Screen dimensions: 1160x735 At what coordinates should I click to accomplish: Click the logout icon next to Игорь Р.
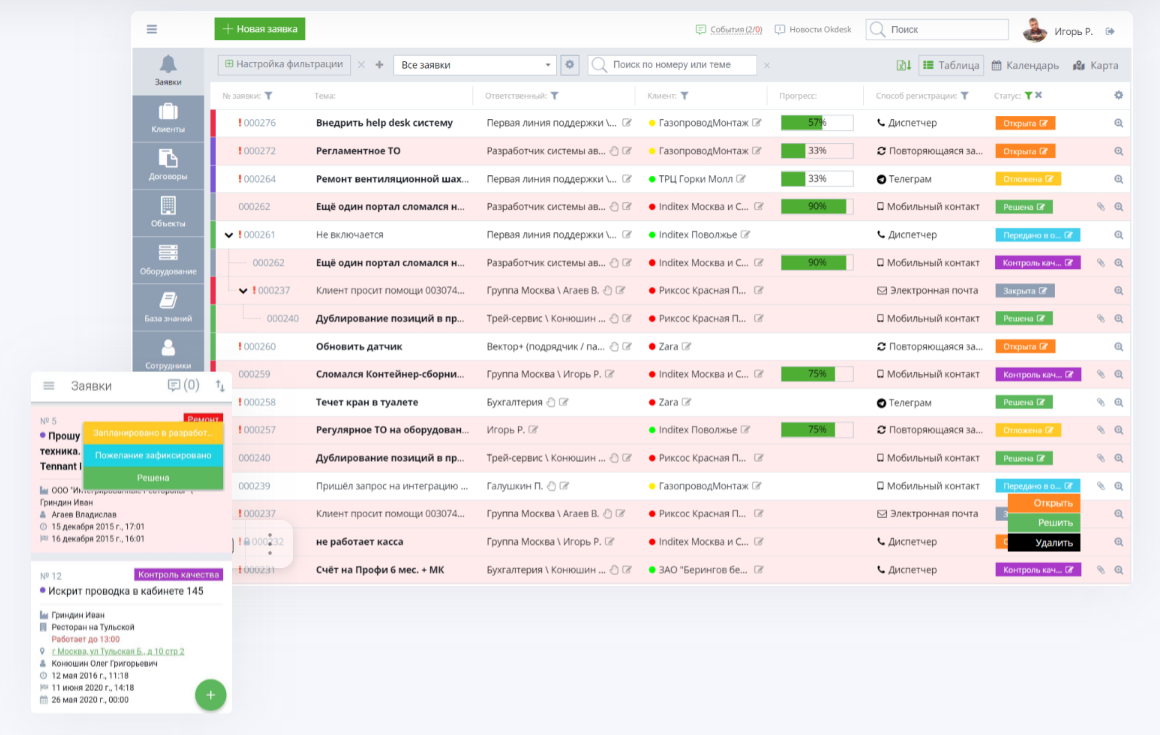[1109, 30]
